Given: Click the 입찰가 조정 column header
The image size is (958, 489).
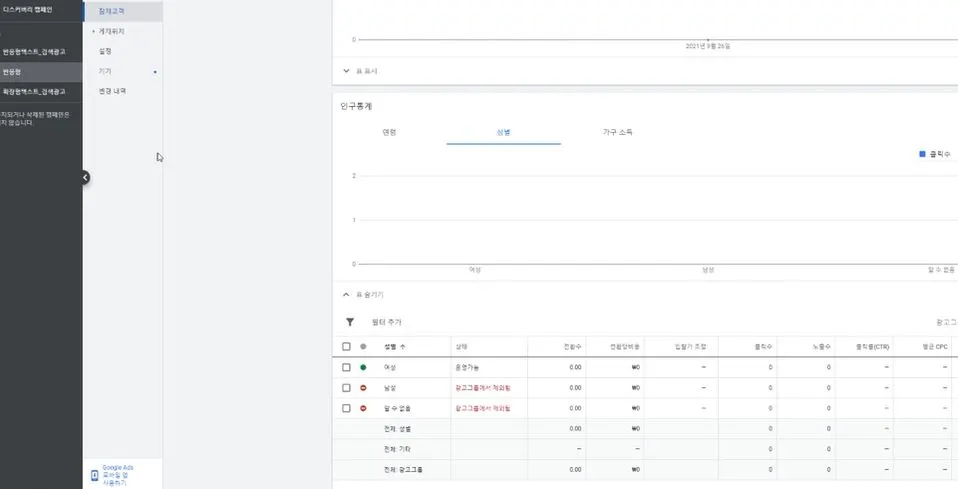Looking at the screenshot, I should (690, 347).
